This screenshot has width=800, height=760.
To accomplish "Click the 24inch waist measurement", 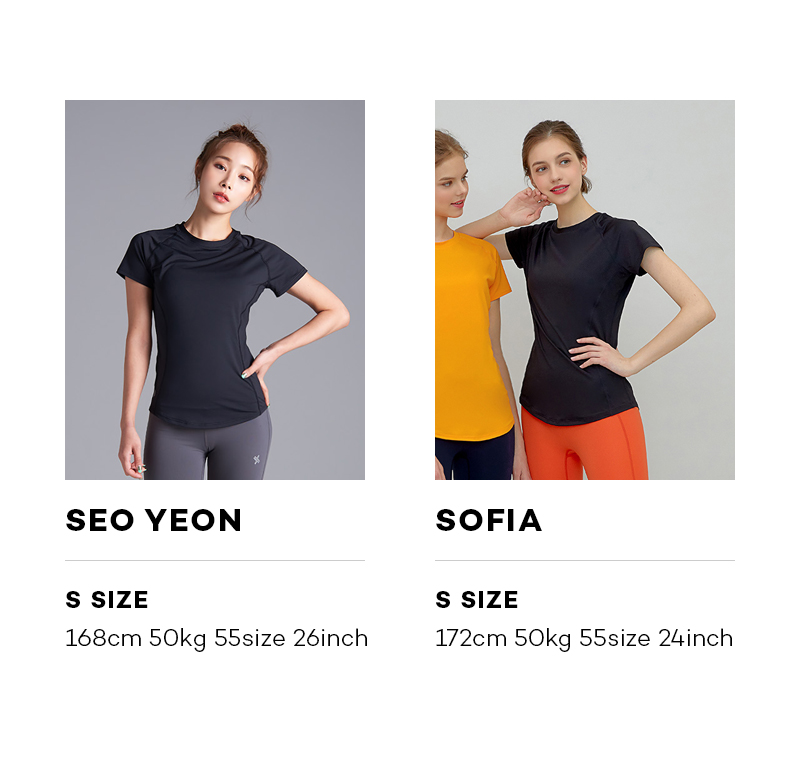I will 696,639.
